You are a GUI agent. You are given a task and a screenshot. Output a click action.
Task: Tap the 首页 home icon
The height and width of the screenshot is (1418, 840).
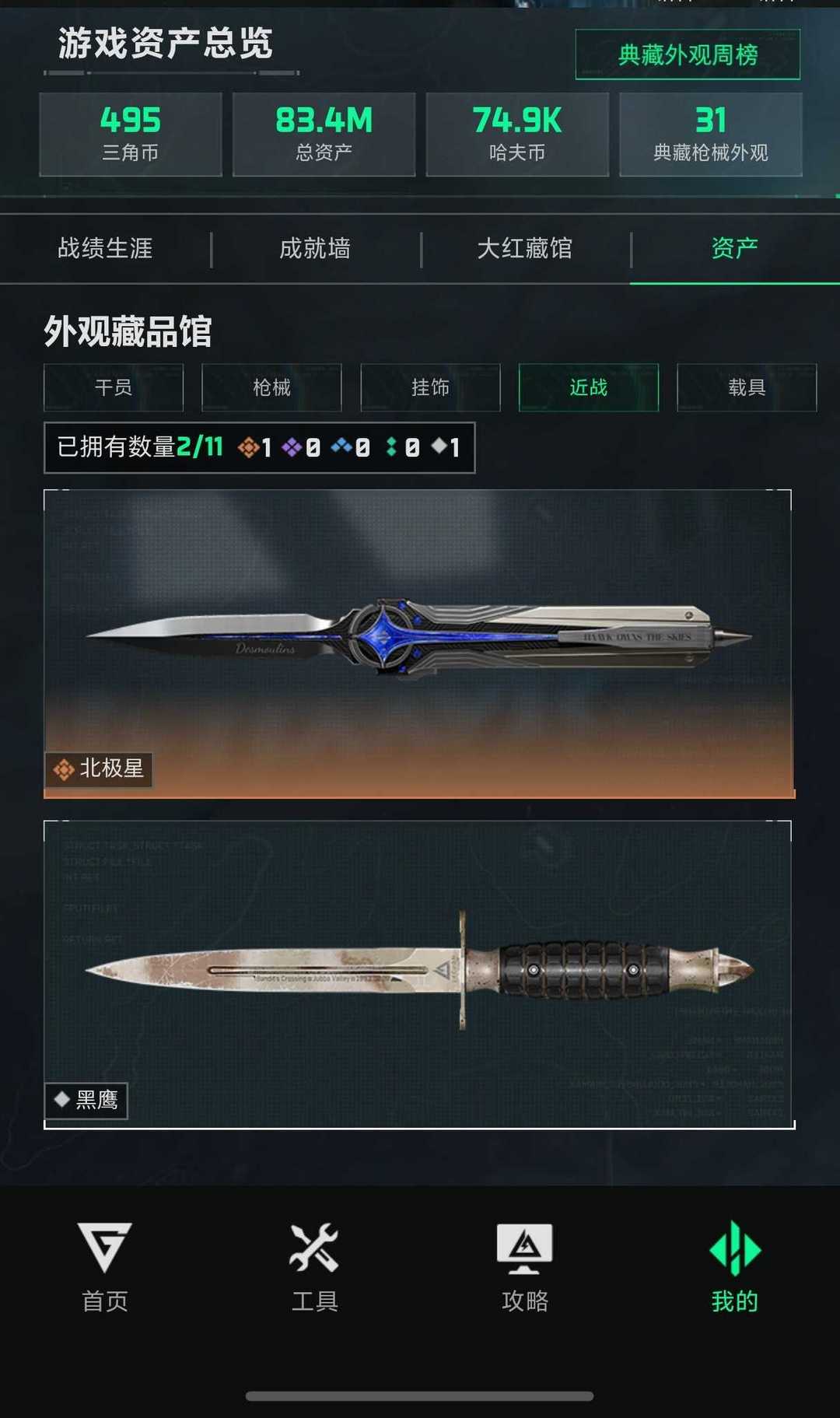[105, 1247]
